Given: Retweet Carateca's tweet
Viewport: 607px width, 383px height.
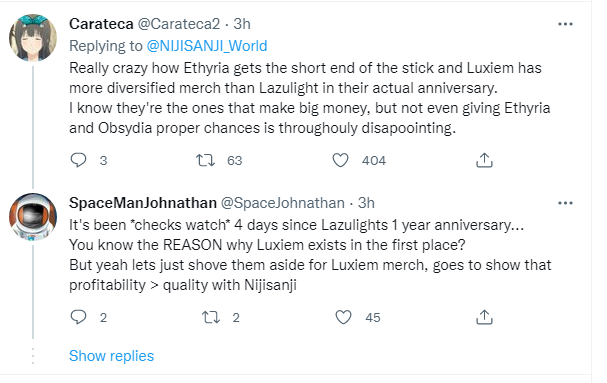Looking at the screenshot, I should tap(205, 160).
